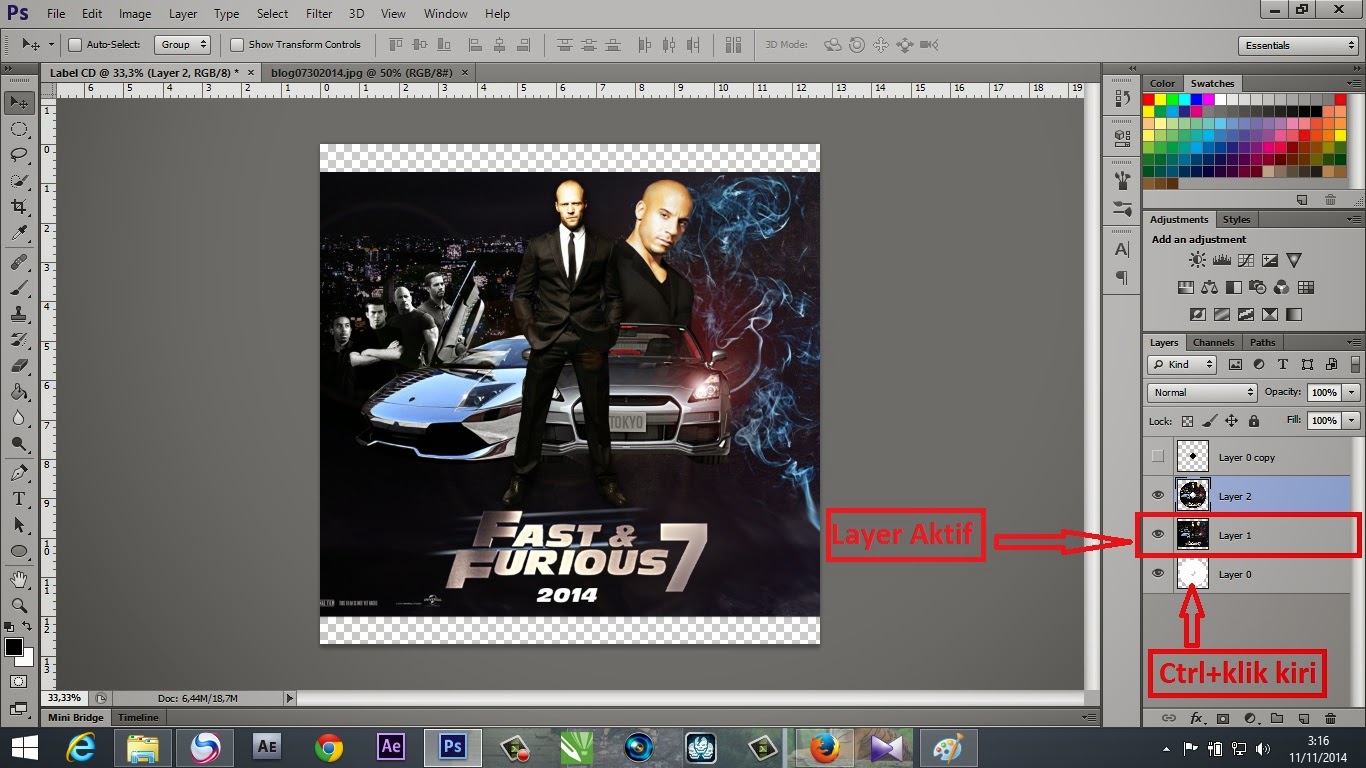Open the blend mode dropdown showing Normal

[x=1201, y=392]
